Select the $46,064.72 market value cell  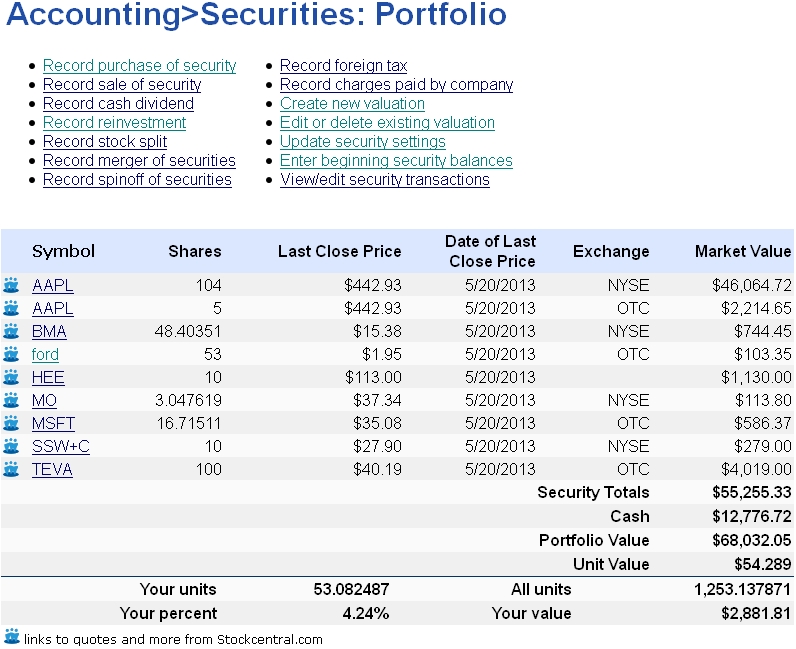click(x=752, y=285)
